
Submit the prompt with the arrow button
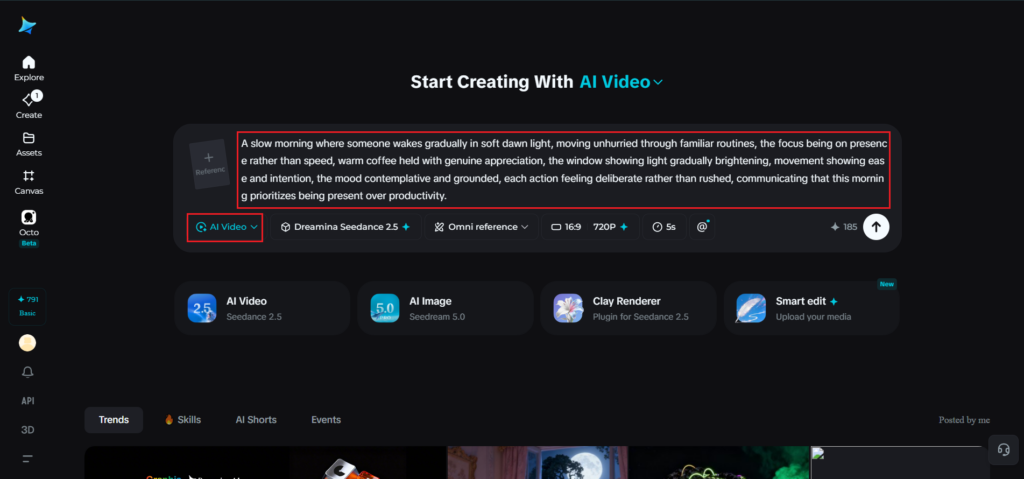point(876,227)
